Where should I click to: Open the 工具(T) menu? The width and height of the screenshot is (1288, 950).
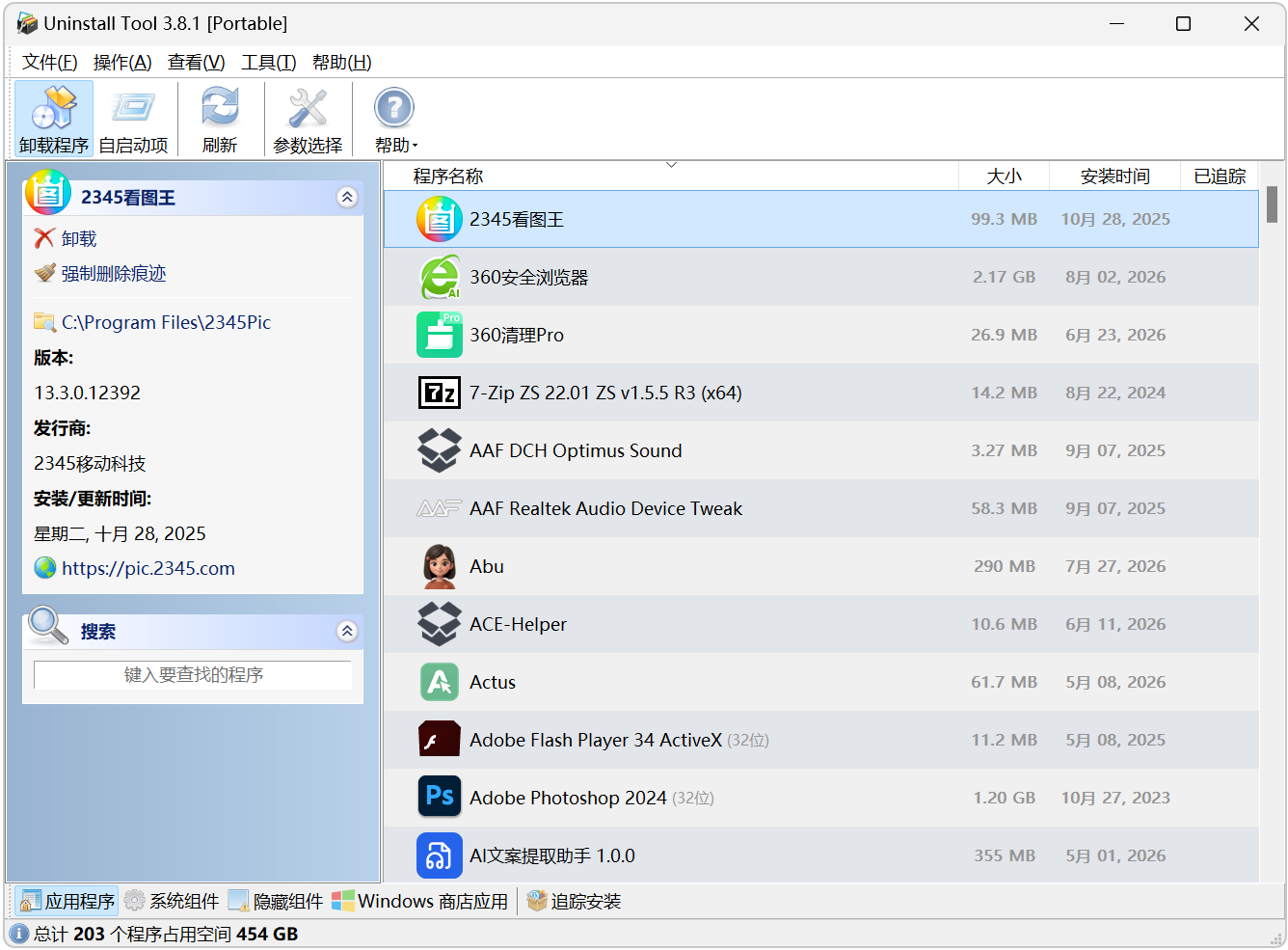(269, 63)
